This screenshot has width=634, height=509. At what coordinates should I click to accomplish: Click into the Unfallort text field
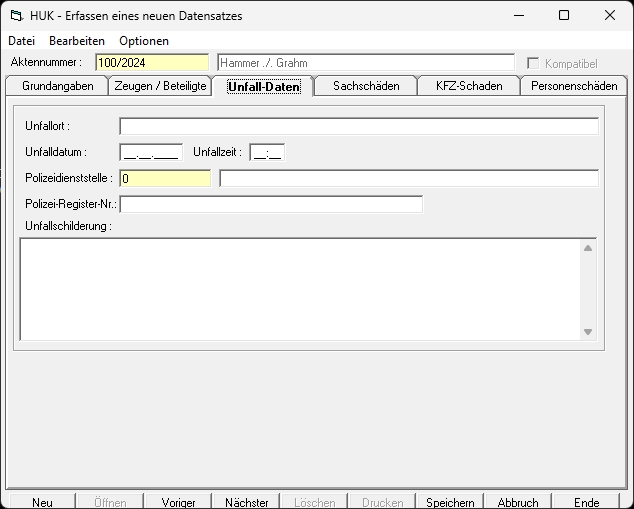click(x=358, y=126)
